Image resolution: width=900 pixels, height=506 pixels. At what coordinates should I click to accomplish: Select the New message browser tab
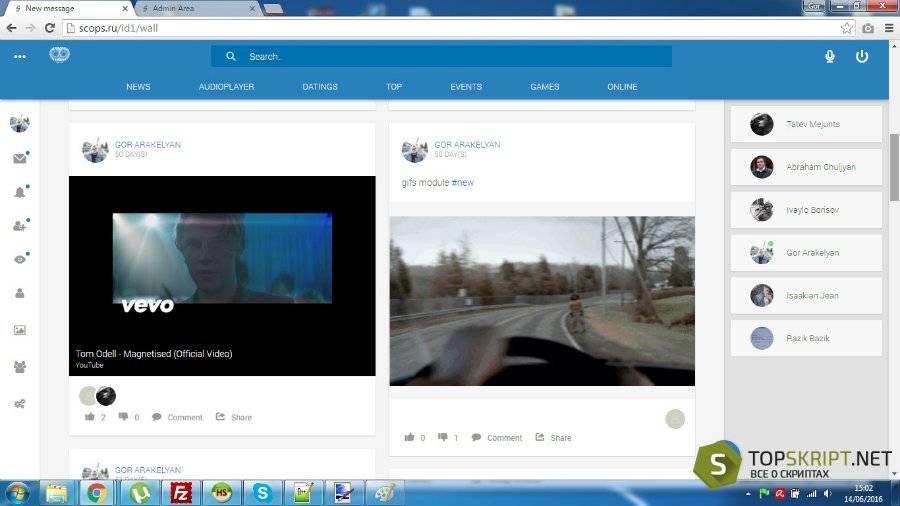(x=70, y=8)
